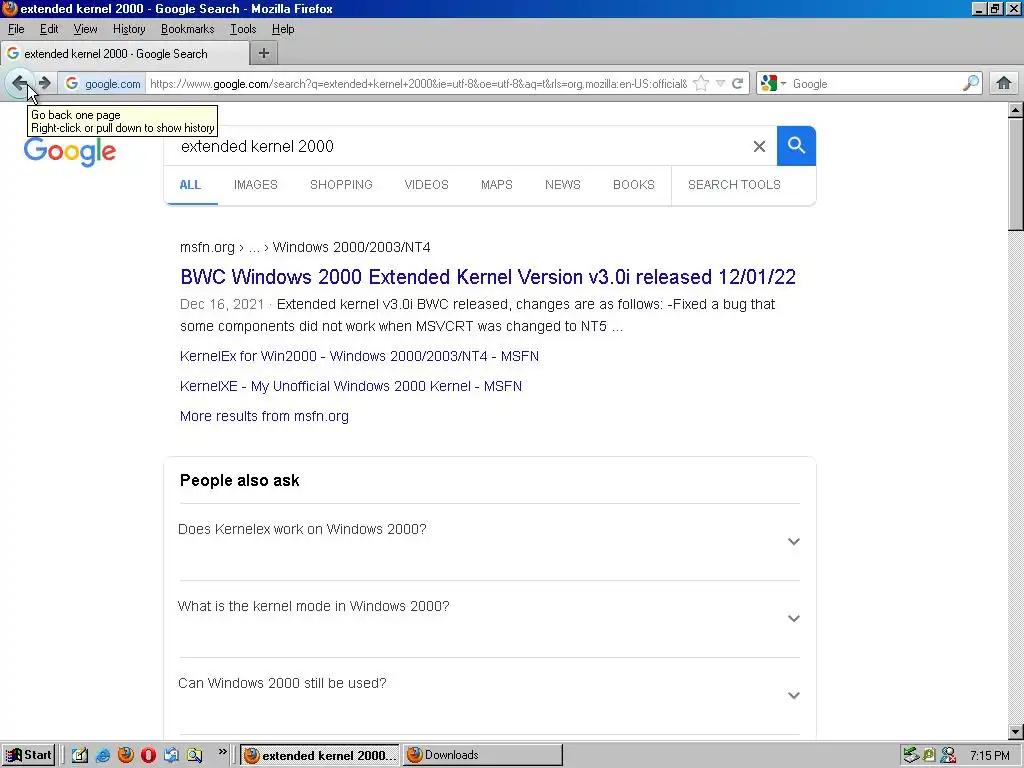This screenshot has width=1024, height=768.
Task: Clear the Google search query with X
Action: pos(759,146)
